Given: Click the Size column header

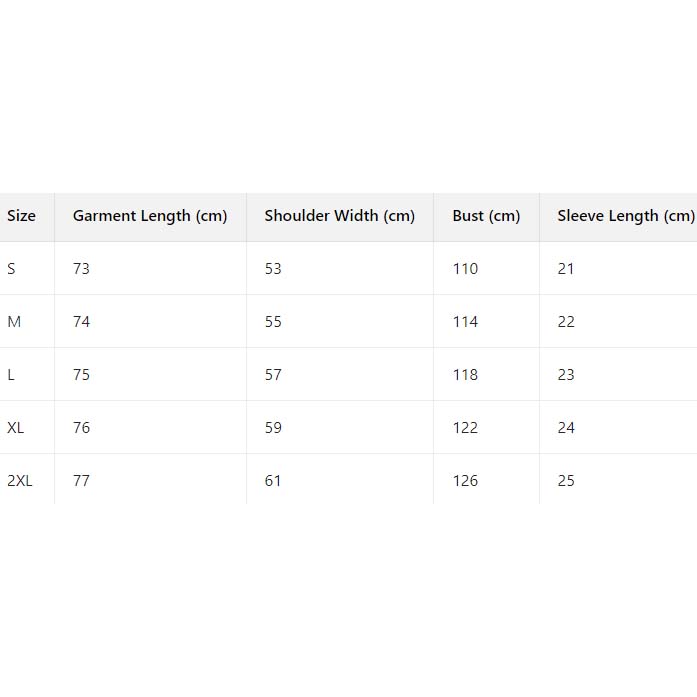Looking at the screenshot, I should click(21, 216).
